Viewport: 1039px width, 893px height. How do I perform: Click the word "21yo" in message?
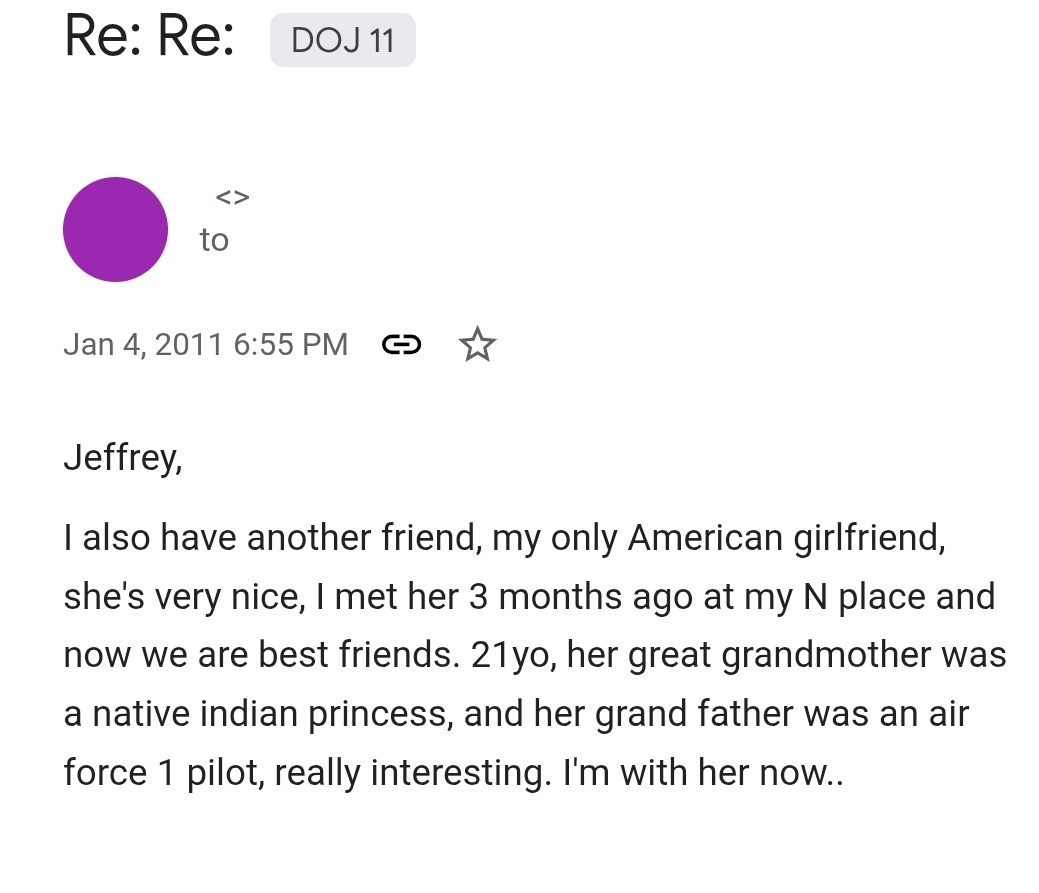tap(512, 656)
